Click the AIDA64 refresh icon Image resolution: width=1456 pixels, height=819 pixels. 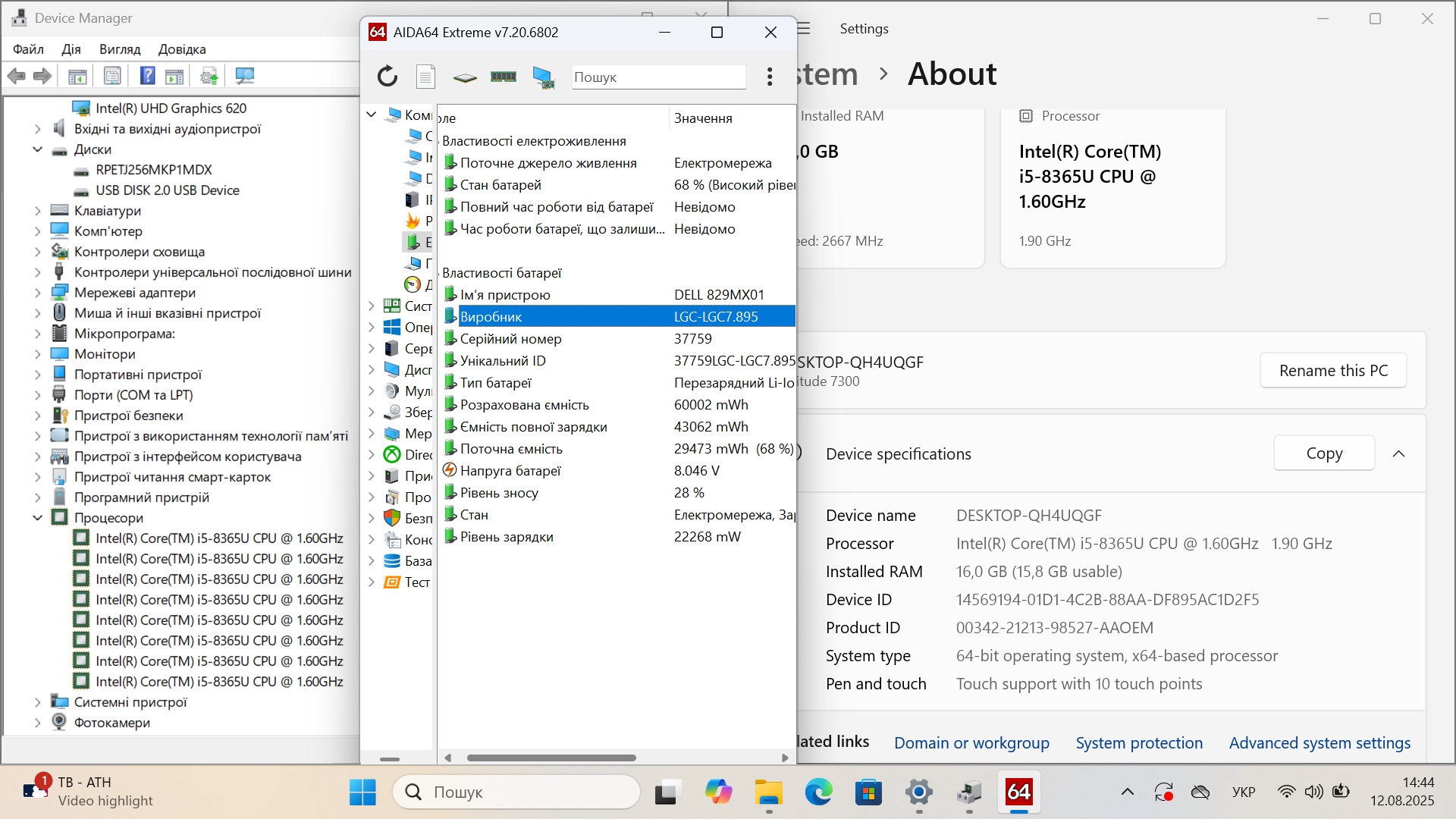(388, 77)
